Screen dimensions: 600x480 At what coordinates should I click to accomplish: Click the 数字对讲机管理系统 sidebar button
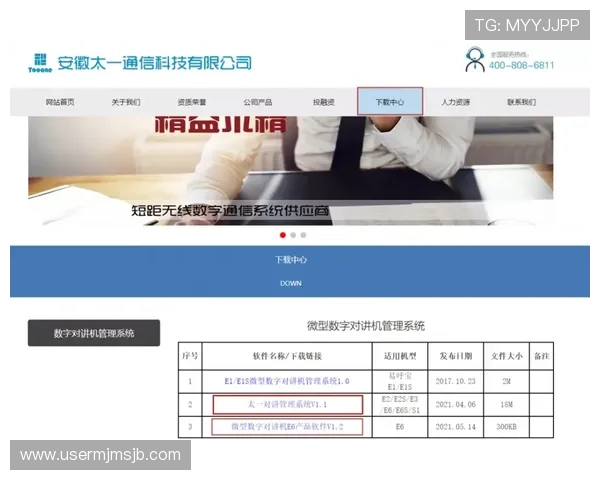point(94,333)
